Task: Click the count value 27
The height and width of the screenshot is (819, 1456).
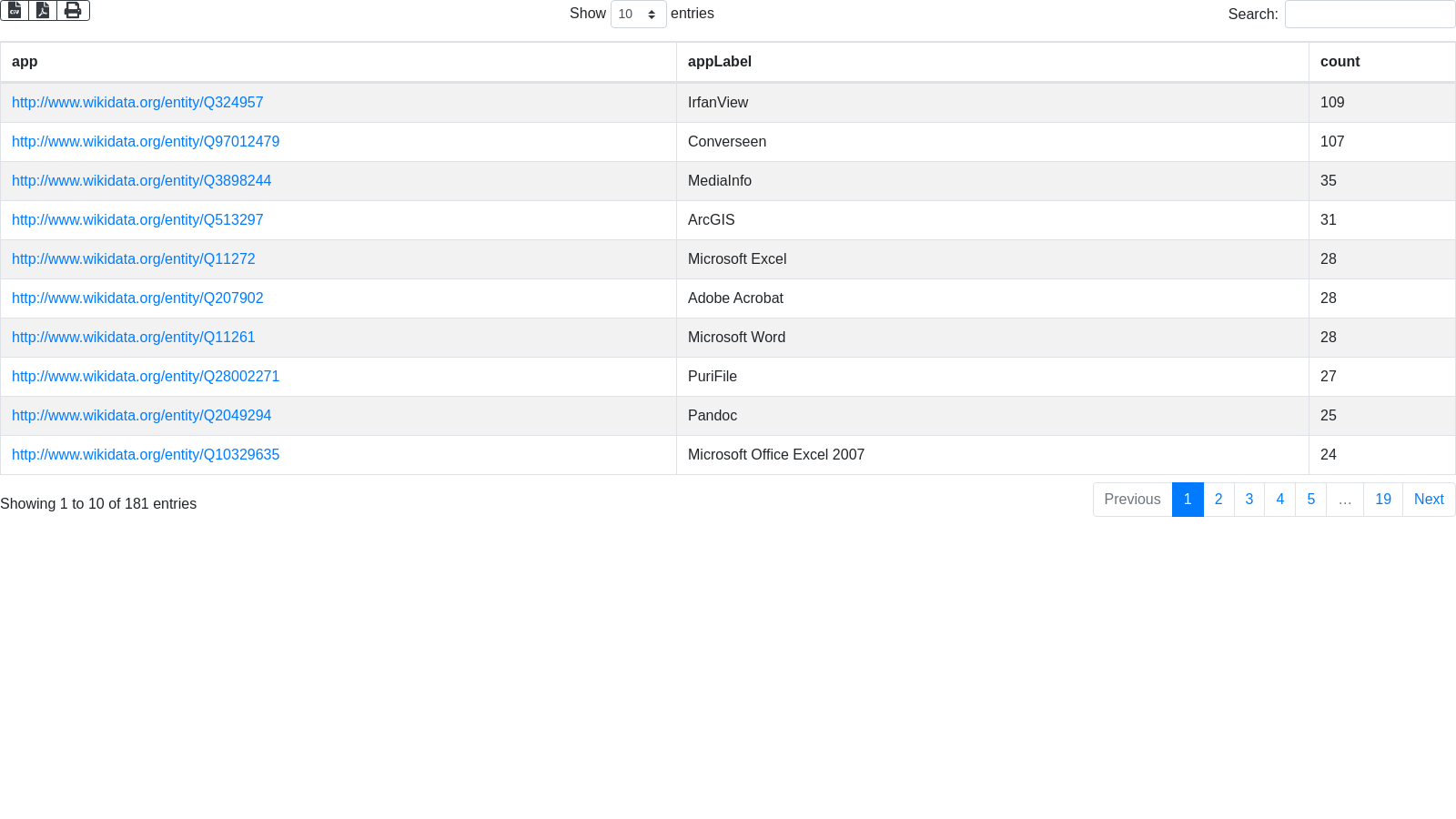Action: click(1329, 377)
